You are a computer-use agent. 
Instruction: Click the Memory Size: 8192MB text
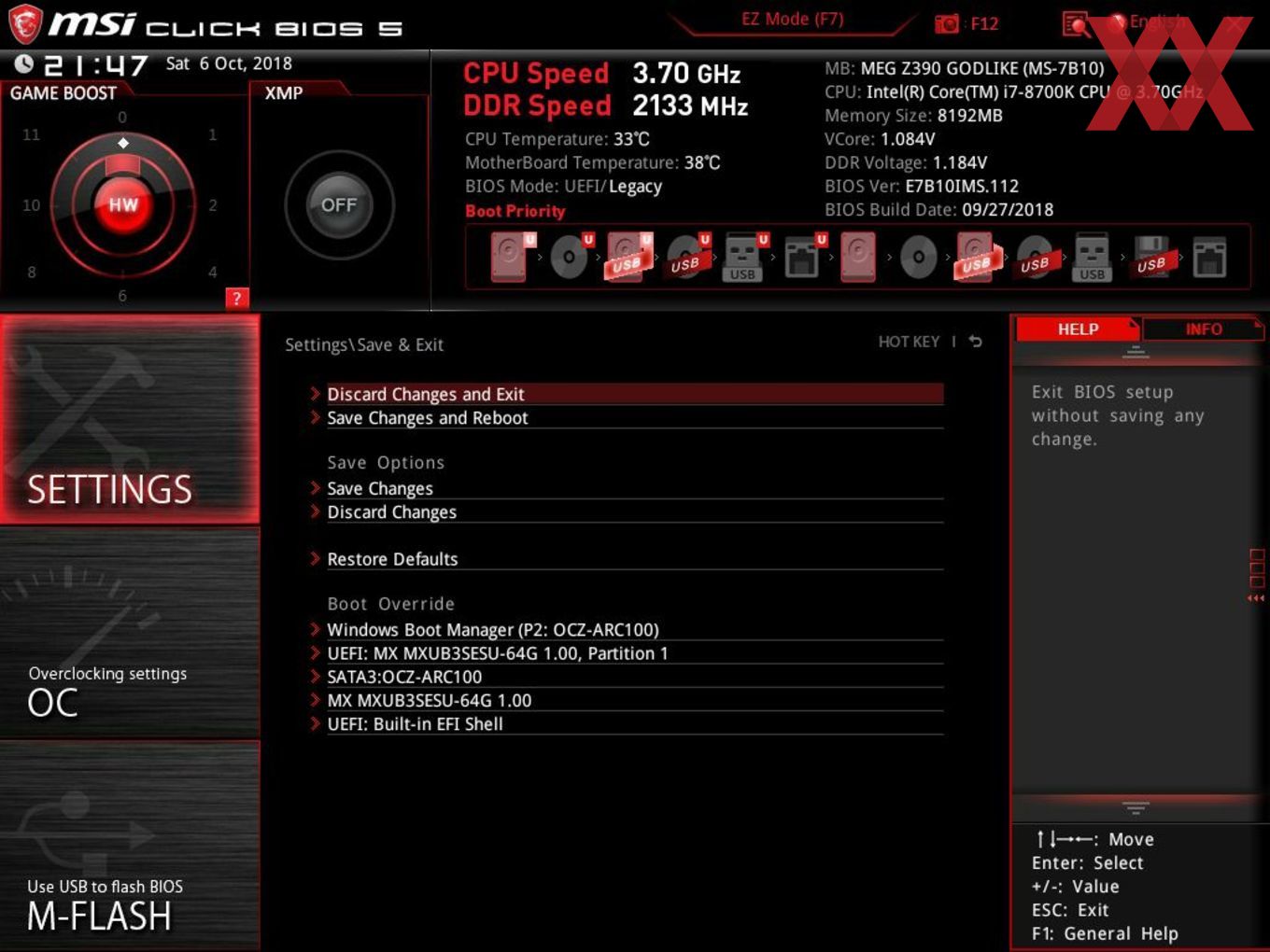913,116
